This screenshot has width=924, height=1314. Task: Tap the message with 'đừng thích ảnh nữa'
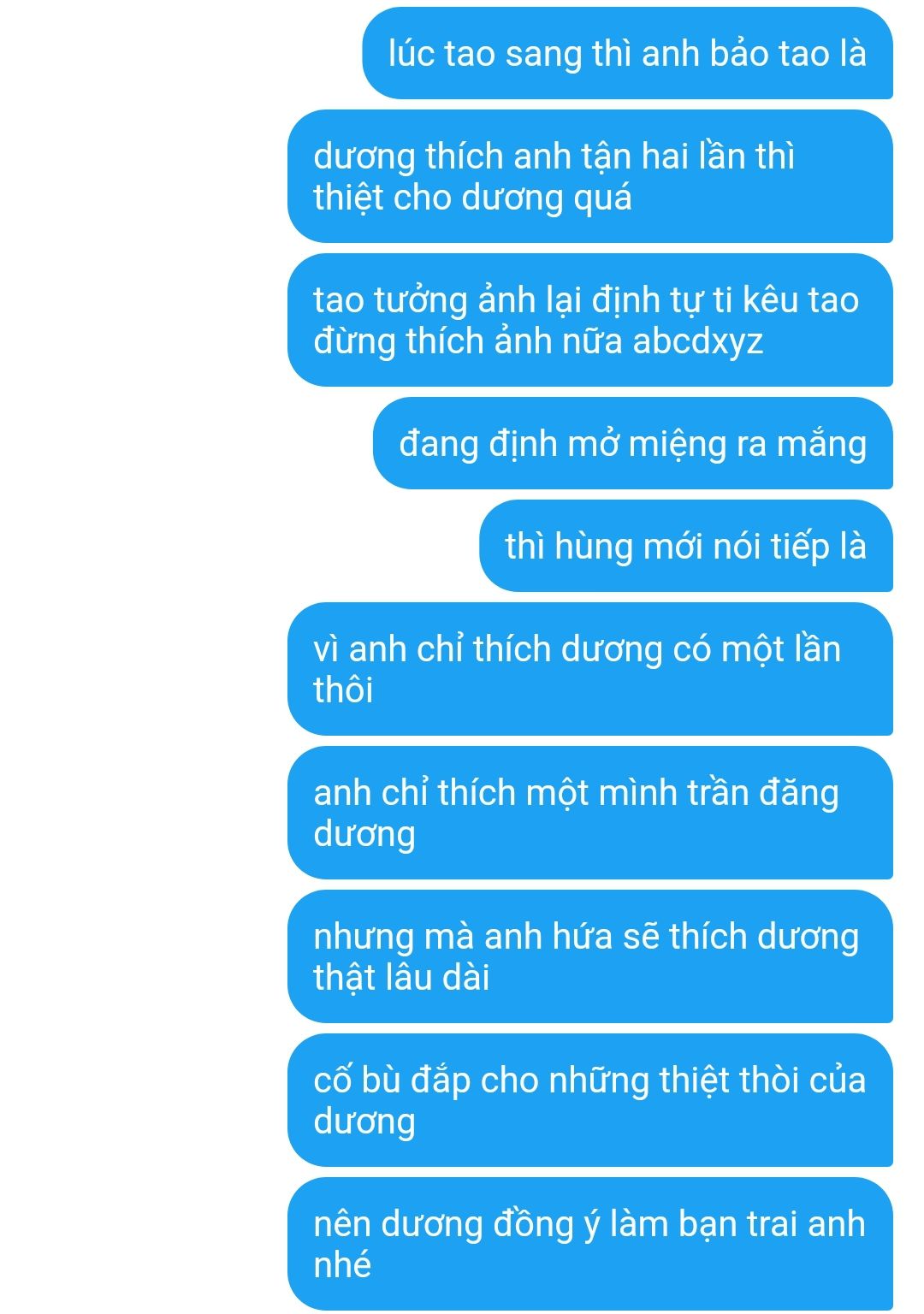point(590,320)
